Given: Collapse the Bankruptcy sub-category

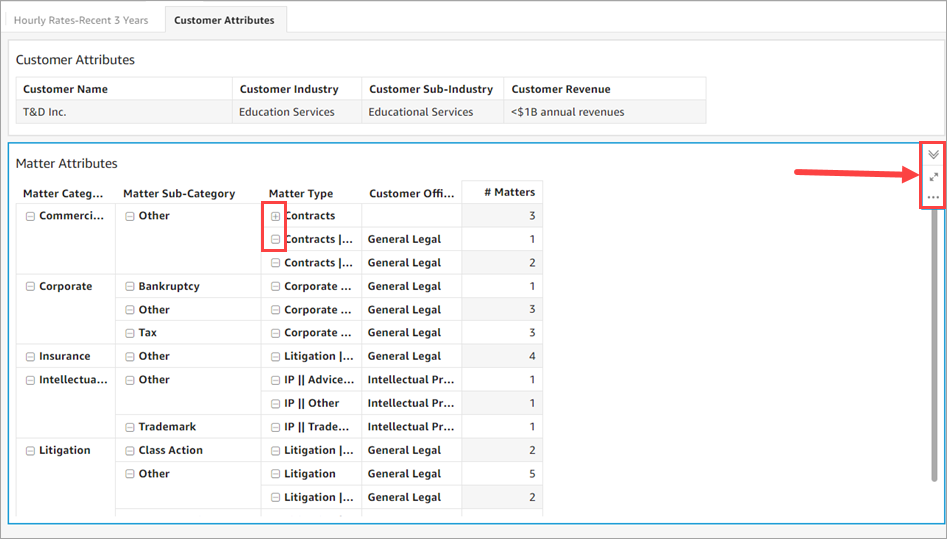Looking at the screenshot, I should [x=130, y=286].
